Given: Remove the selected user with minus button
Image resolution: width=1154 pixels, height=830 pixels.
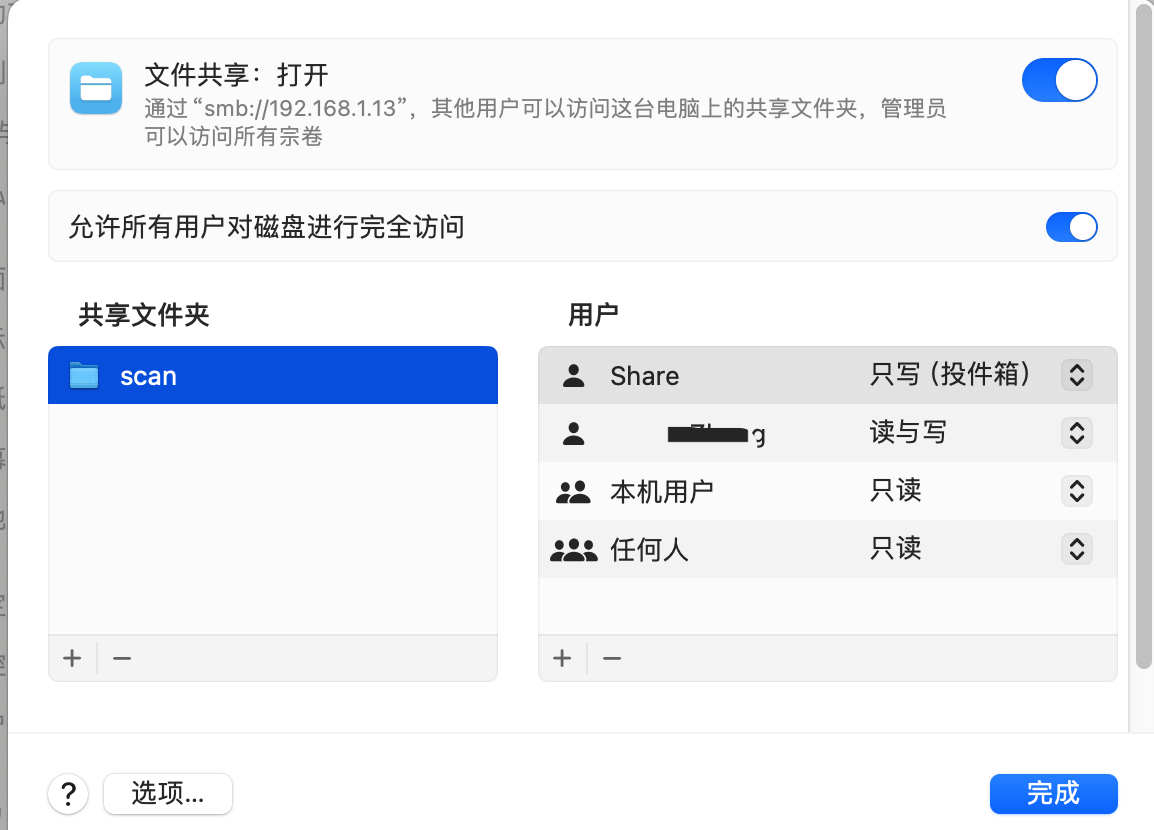Looking at the screenshot, I should (612, 658).
